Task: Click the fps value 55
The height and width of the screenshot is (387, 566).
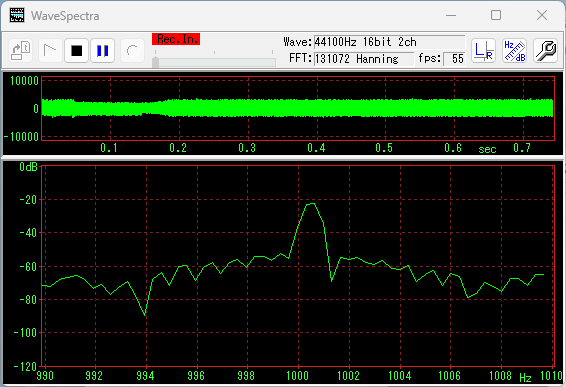Action: tap(454, 58)
